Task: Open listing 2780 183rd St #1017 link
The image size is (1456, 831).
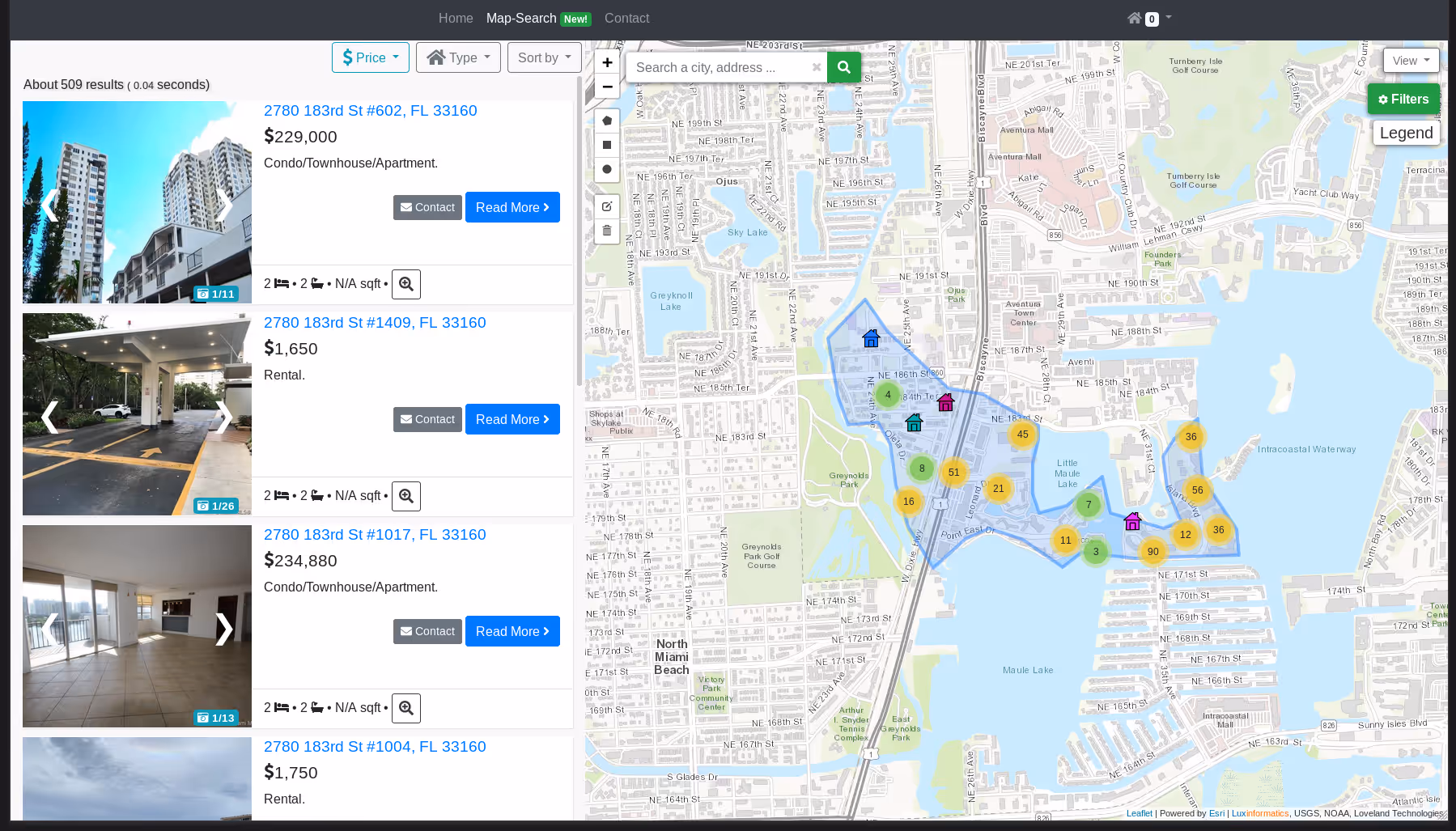Action: (375, 534)
